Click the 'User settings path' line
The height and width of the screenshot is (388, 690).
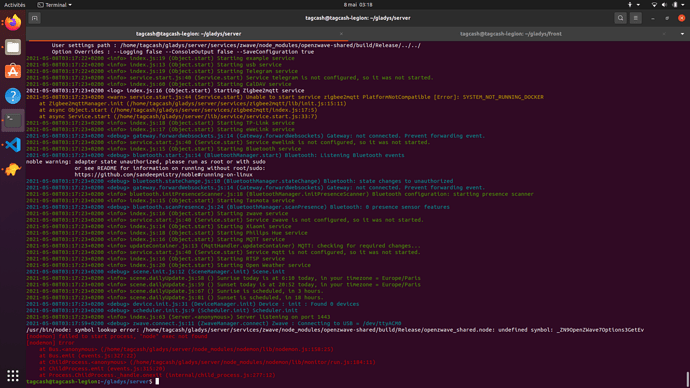pyautogui.click(x=236, y=45)
